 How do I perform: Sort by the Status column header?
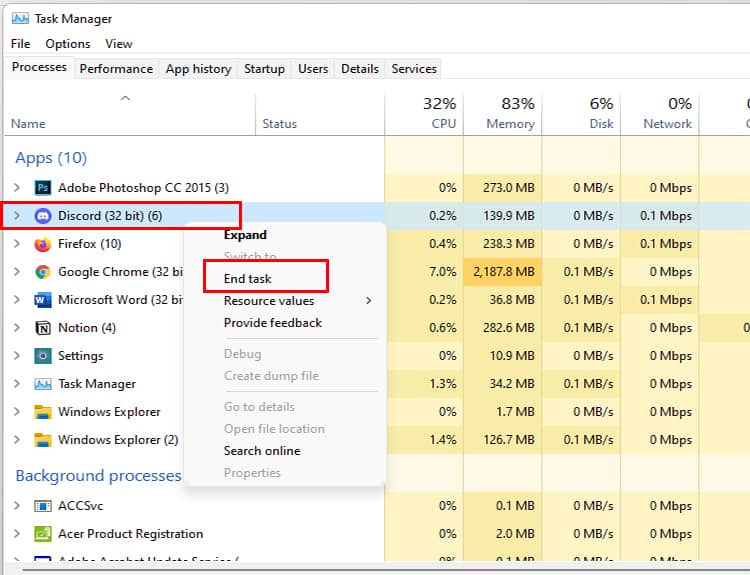320,115
